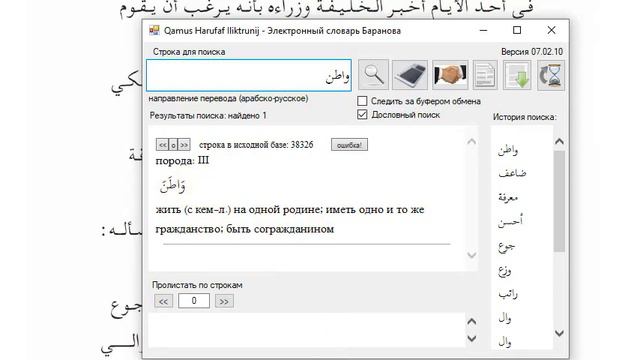
Task: Select history entry 'ضاعف'
Action: 512,173
